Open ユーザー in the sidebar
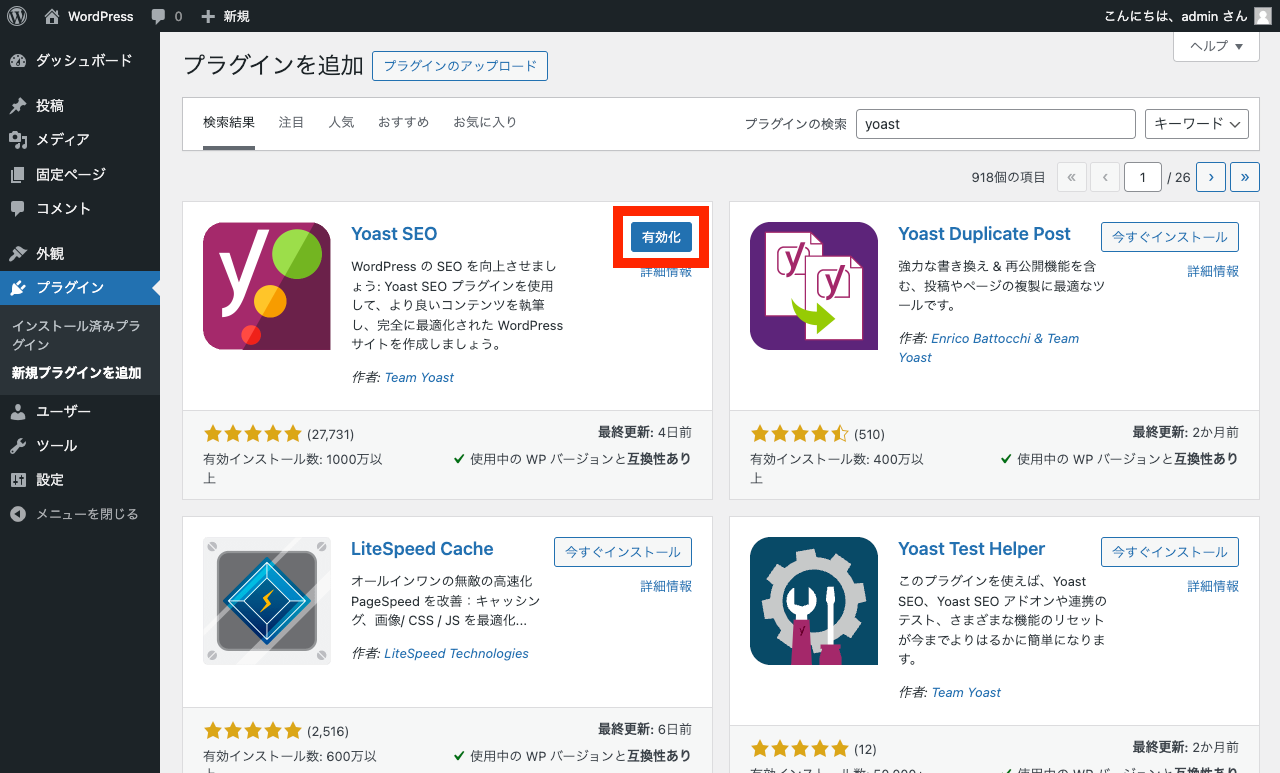Viewport: 1280px width, 773px height. point(80,411)
